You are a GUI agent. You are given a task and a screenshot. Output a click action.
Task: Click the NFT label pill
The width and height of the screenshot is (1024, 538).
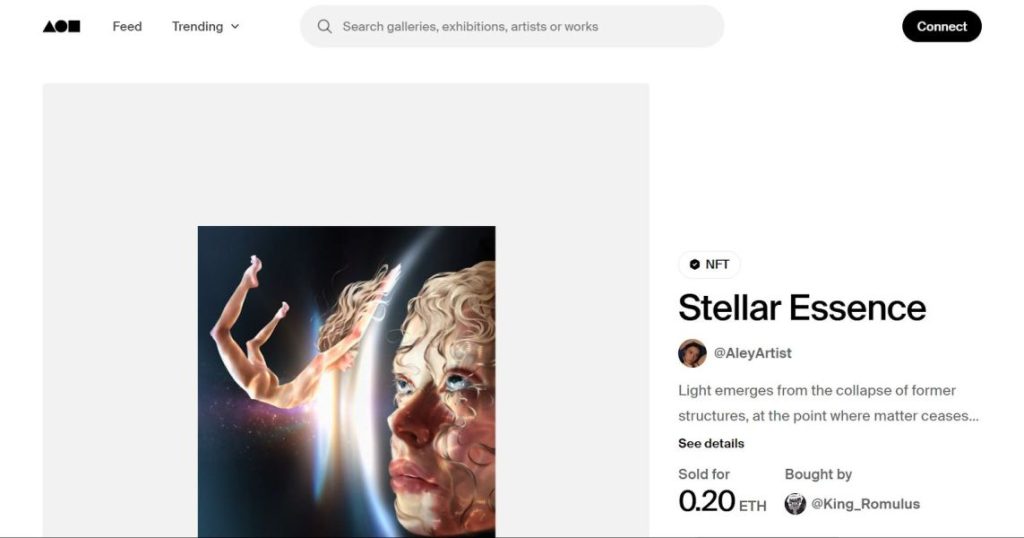[709, 264]
